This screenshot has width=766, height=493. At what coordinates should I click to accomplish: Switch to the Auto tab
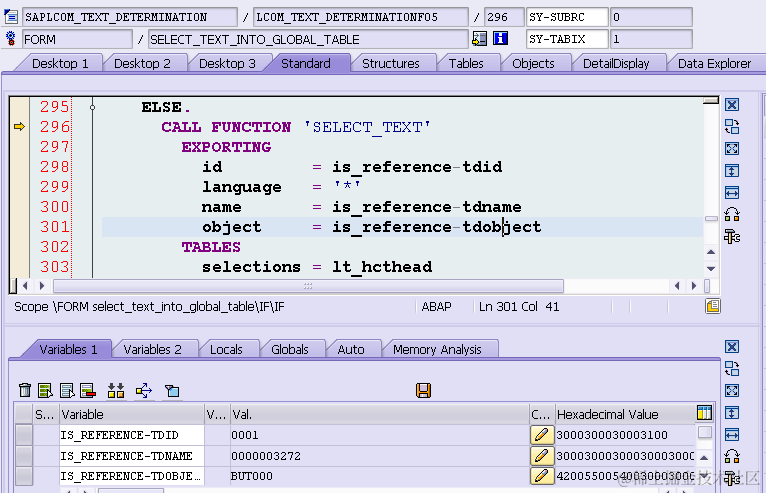[351, 349]
